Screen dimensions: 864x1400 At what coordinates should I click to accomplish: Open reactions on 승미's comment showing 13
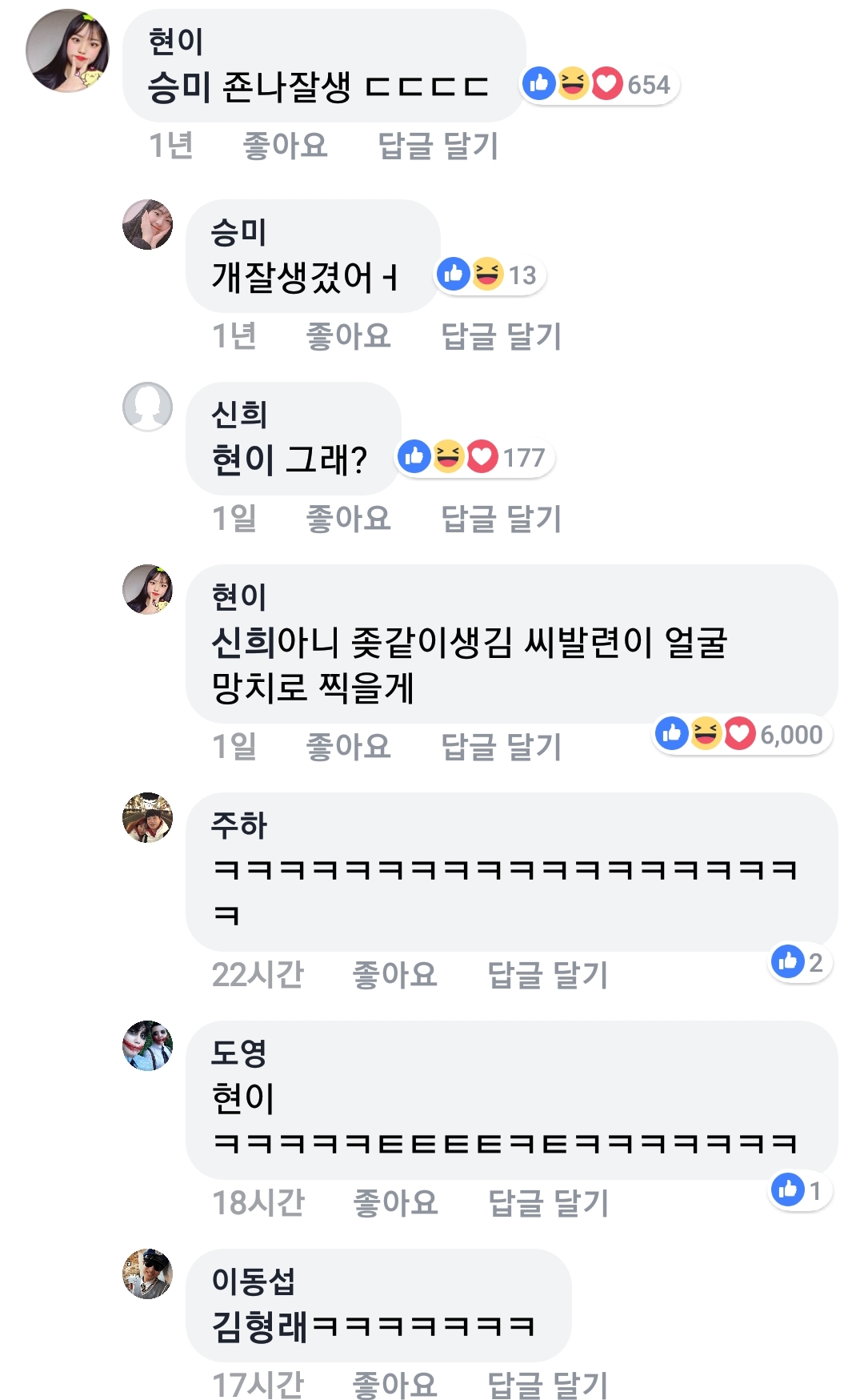490,275
